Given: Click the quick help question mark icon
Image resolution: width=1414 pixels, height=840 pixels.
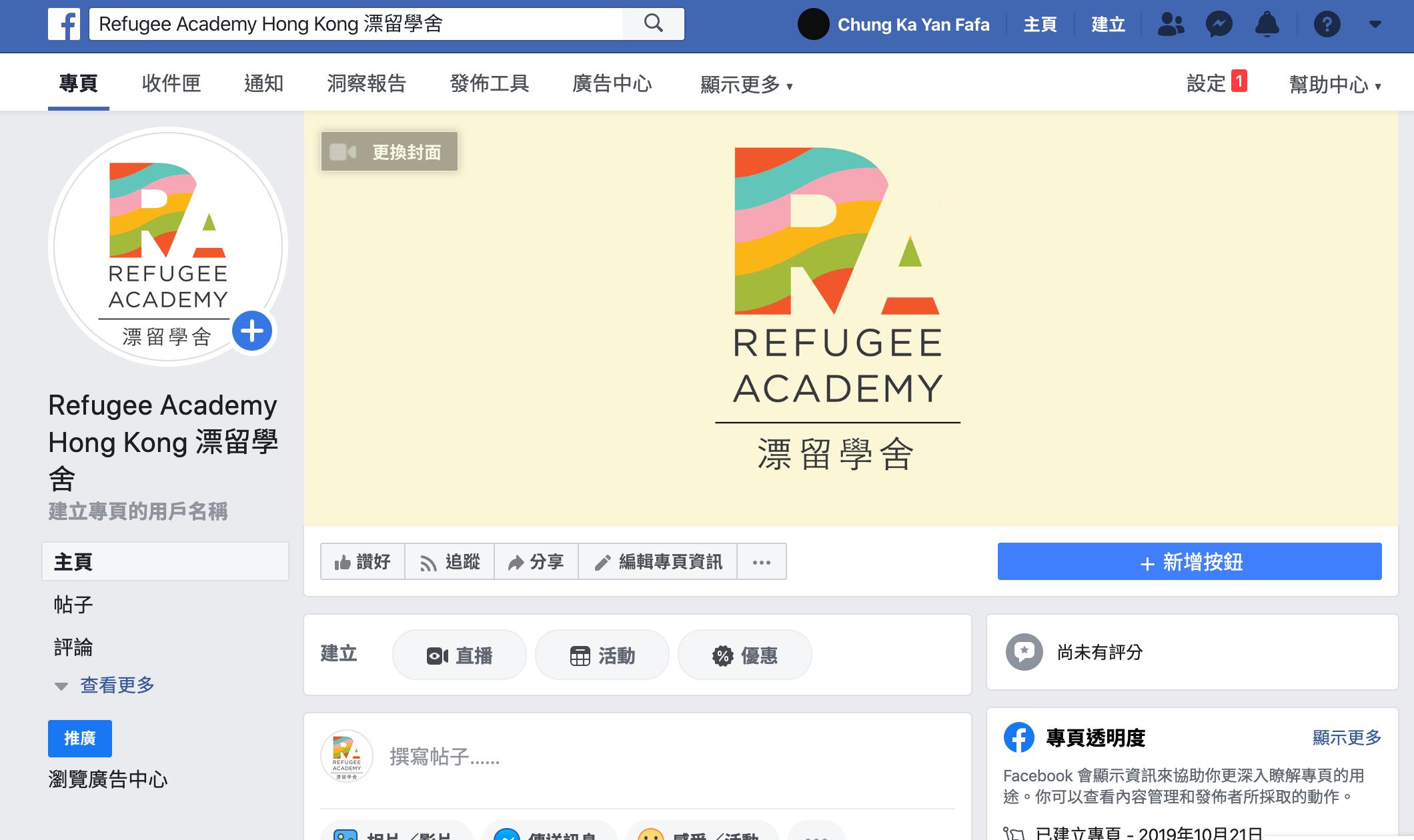Looking at the screenshot, I should (x=1327, y=25).
